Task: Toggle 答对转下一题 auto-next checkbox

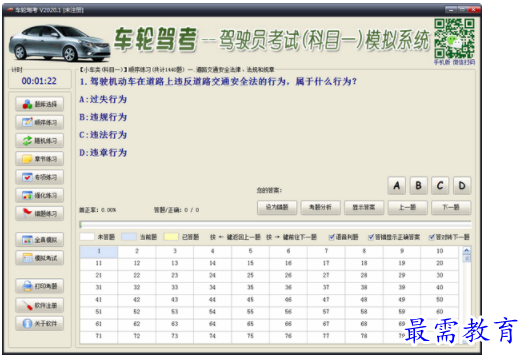Action: (x=432, y=237)
